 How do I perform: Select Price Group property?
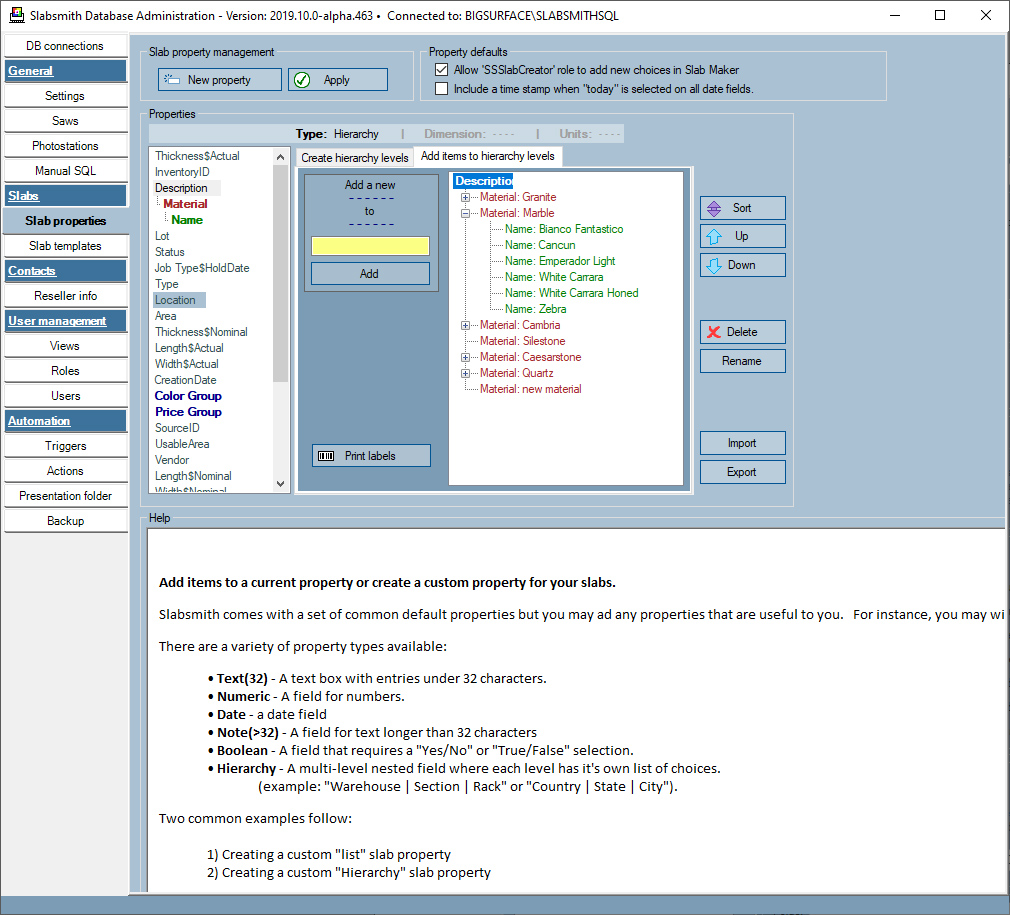point(188,412)
